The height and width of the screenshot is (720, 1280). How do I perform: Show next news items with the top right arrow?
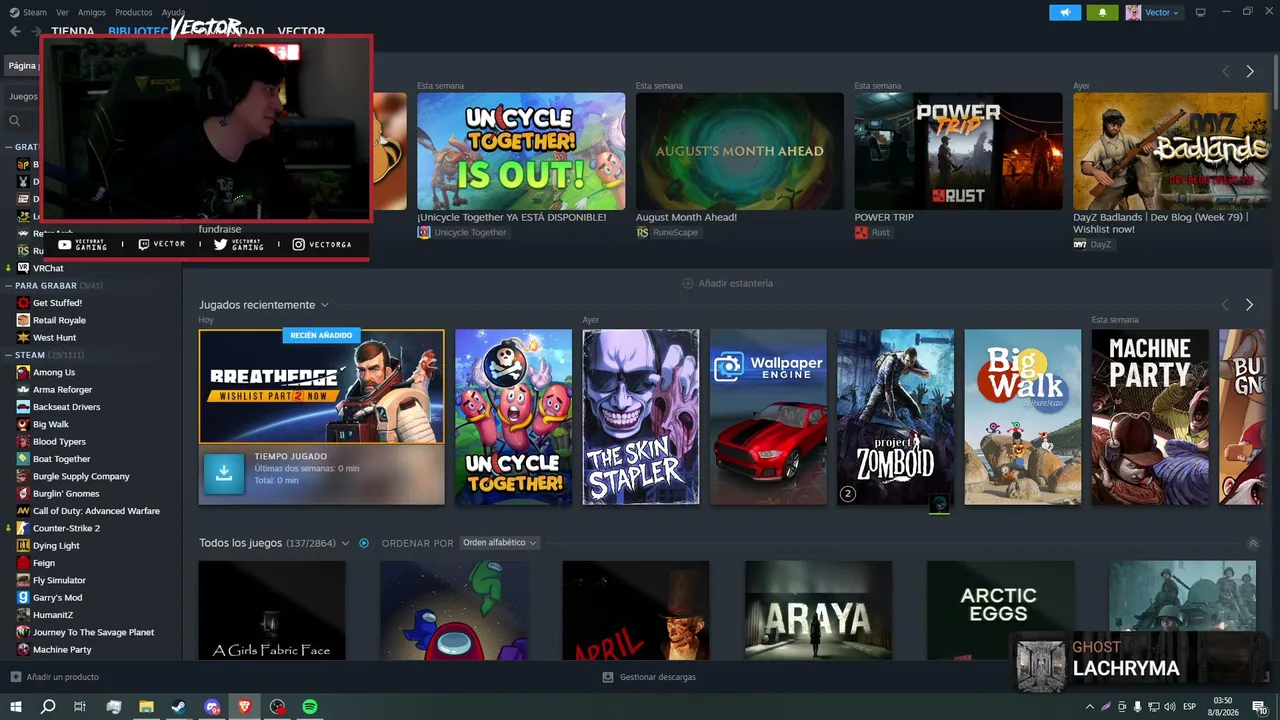[1250, 72]
